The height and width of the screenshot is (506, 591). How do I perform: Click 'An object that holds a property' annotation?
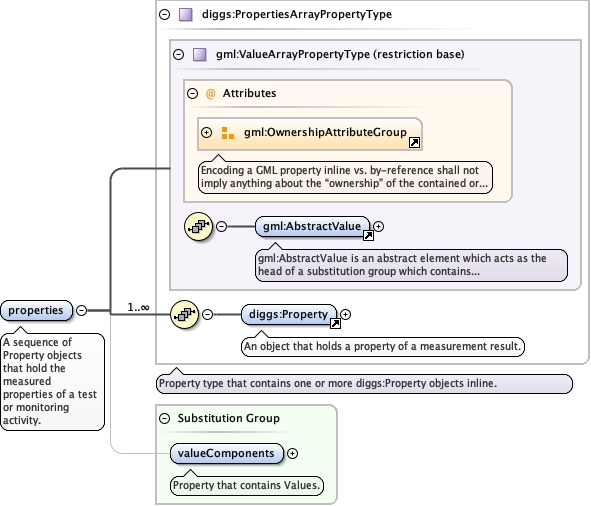tap(383, 347)
